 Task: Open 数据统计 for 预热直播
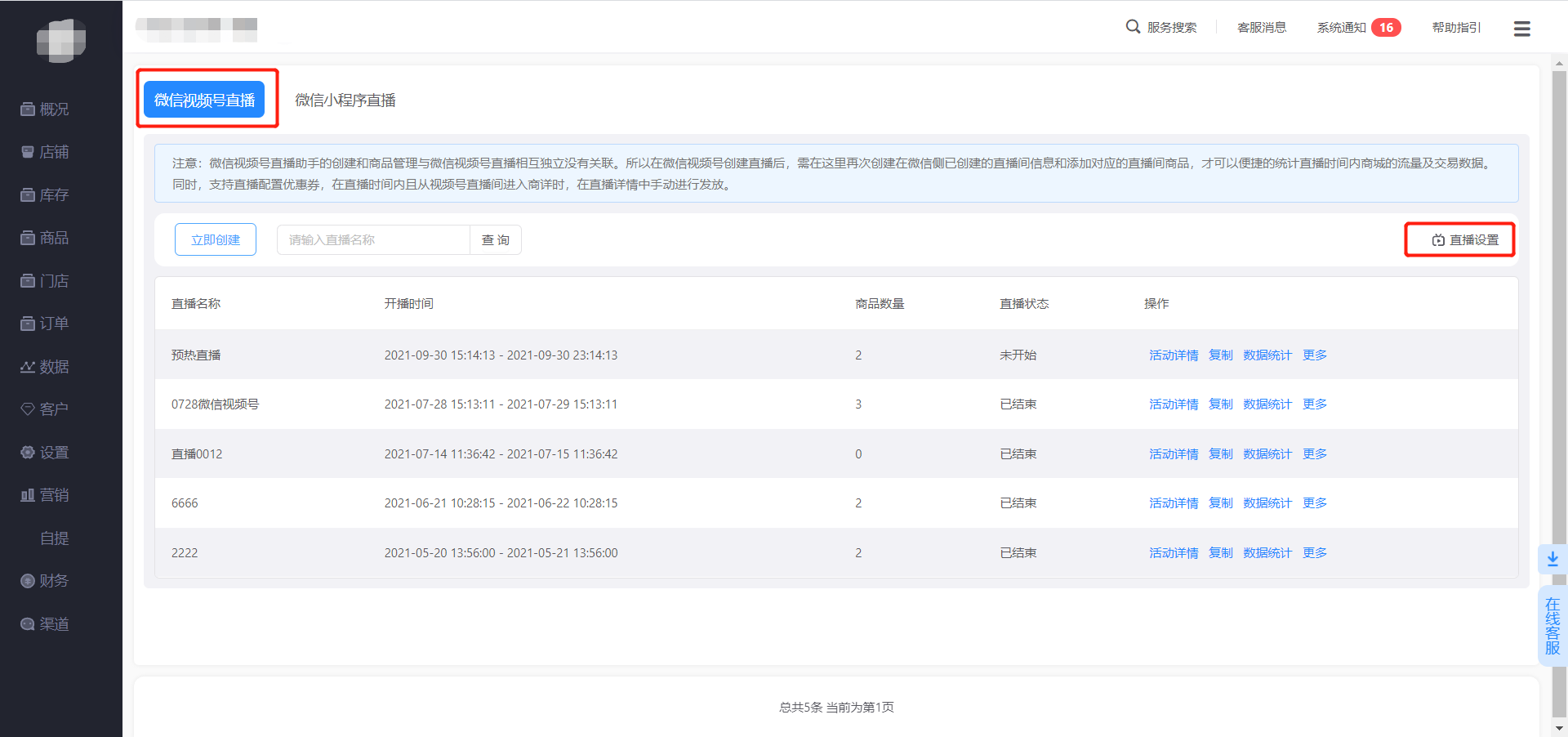coord(1267,355)
